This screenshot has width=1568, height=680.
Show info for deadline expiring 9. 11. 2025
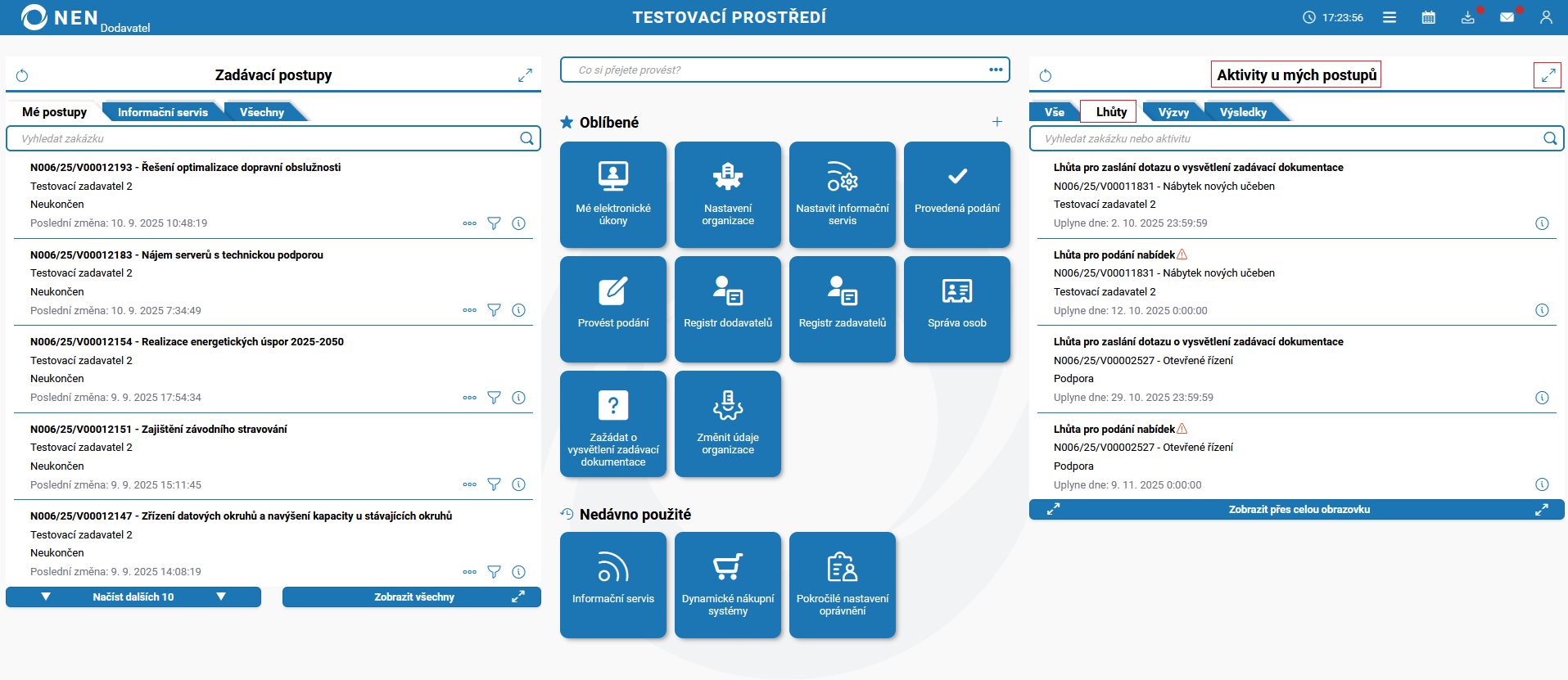pos(1542,484)
